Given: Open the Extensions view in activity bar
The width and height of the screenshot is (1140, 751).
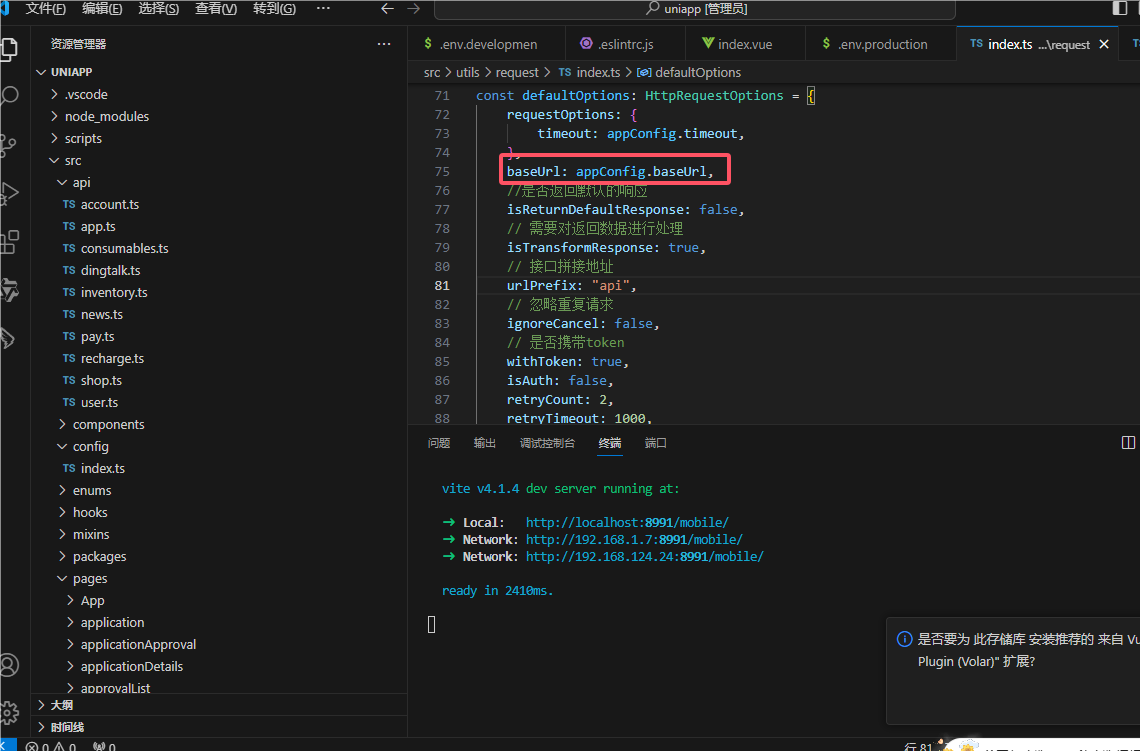Looking at the screenshot, I should click(x=9, y=242).
